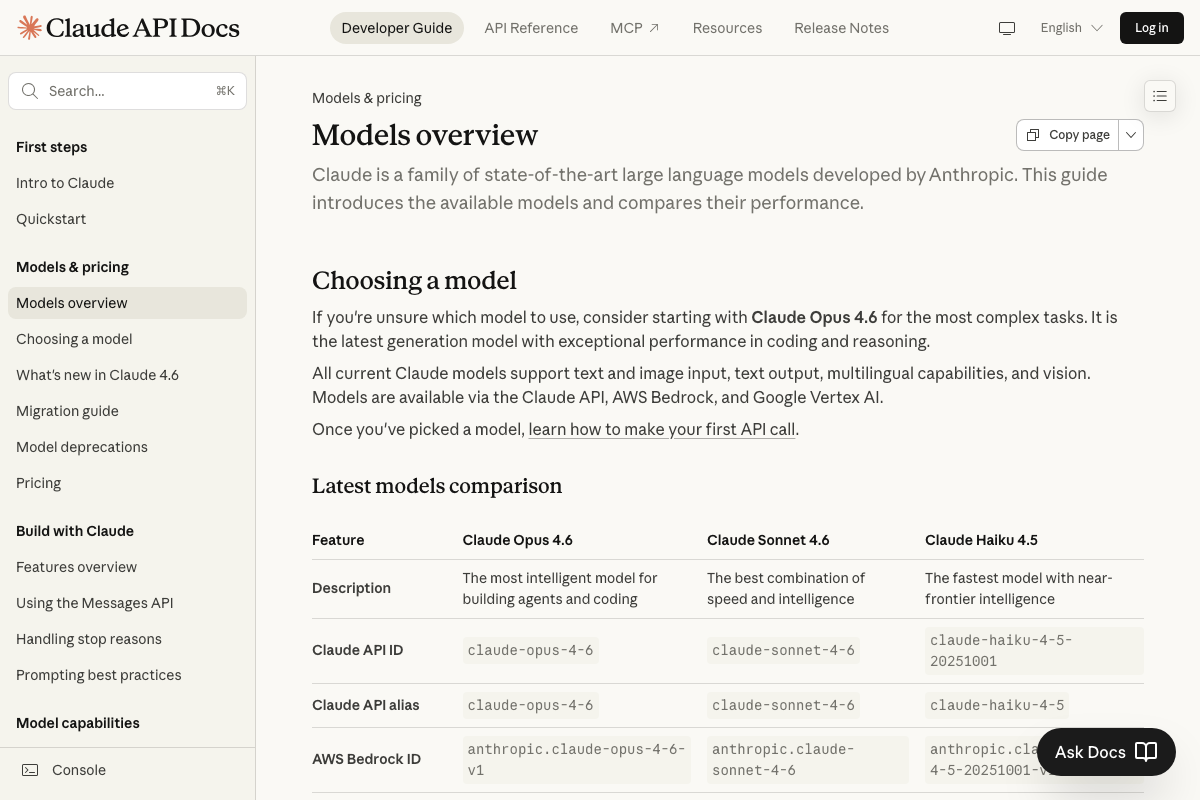Click the Latest models comparison heading
Viewport: 1200px width, 800px height.
(x=437, y=486)
